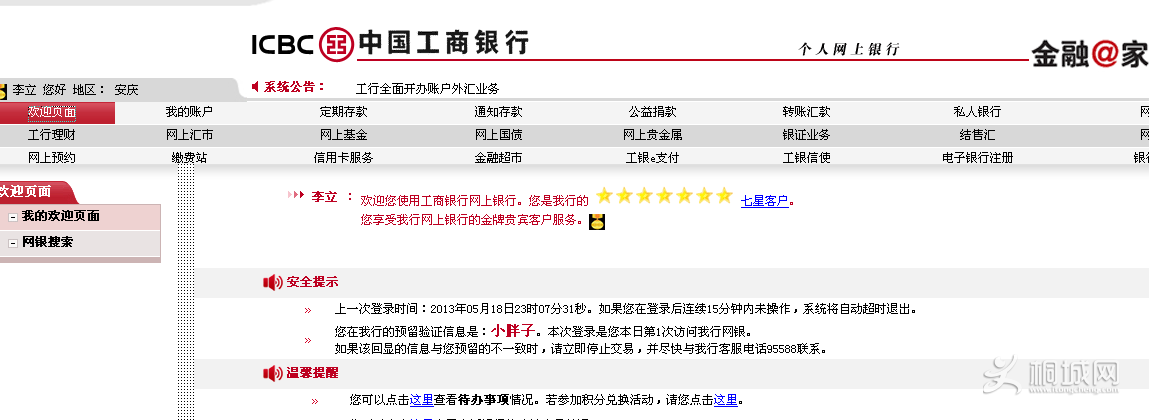Click the last login time line
This screenshot has width=1149, height=420.
click(x=626, y=309)
